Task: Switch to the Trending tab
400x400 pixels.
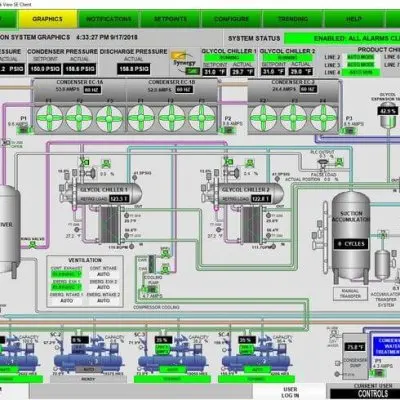Action: (x=293, y=19)
